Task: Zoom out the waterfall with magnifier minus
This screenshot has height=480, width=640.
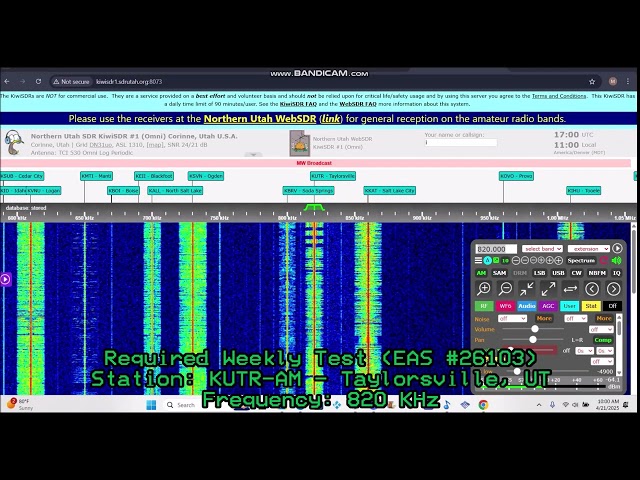Action: pos(505,289)
